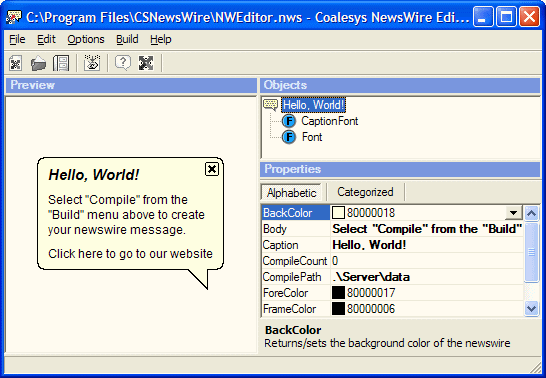Open the Build menu

[x=127, y=39]
